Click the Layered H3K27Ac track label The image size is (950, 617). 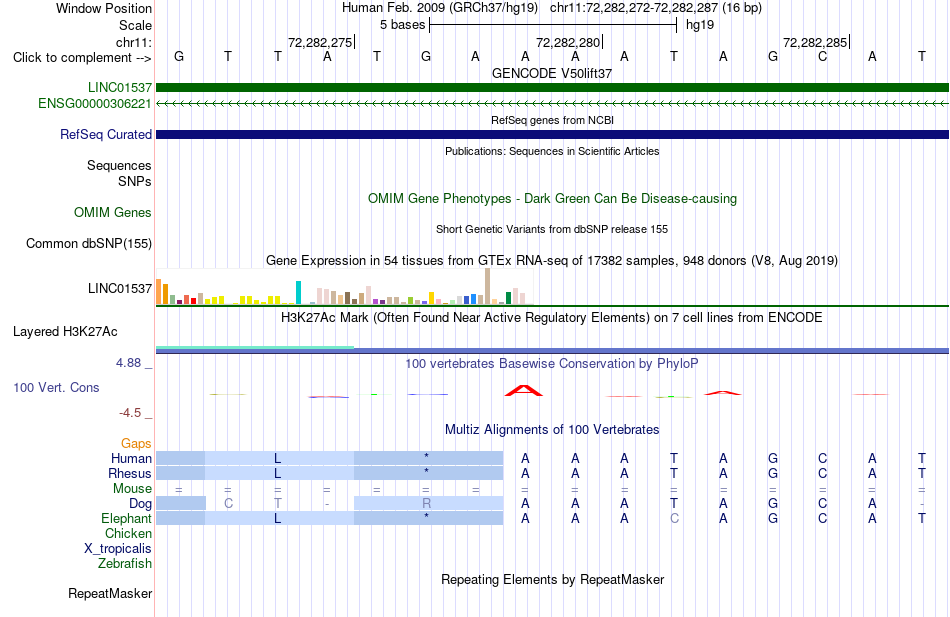click(65, 332)
